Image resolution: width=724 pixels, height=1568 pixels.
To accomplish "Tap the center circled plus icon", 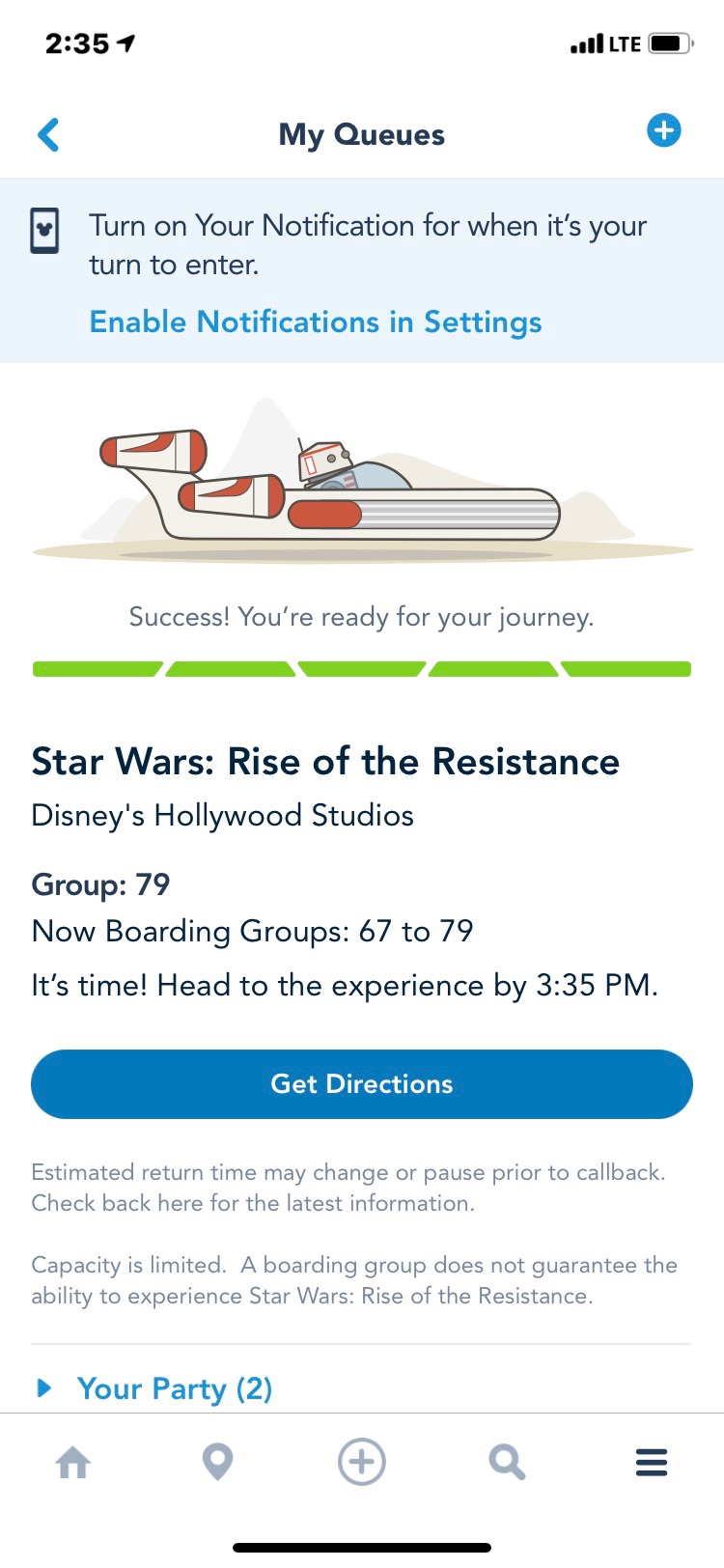I will [x=362, y=1462].
